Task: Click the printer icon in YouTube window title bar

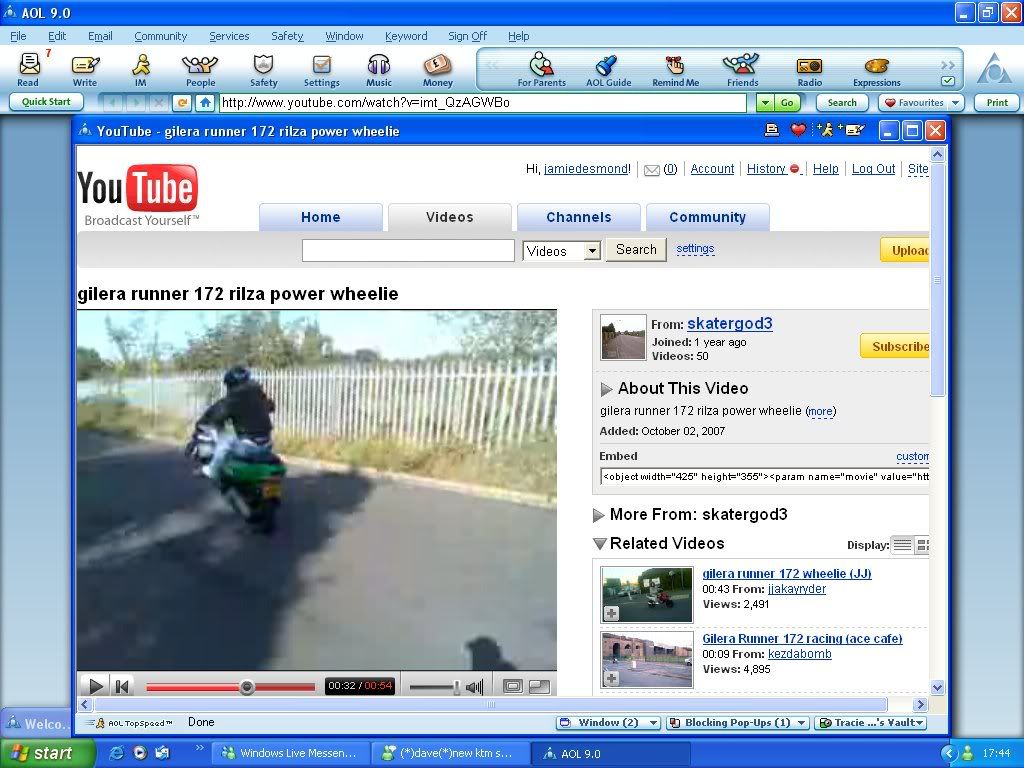Action: tap(771, 130)
